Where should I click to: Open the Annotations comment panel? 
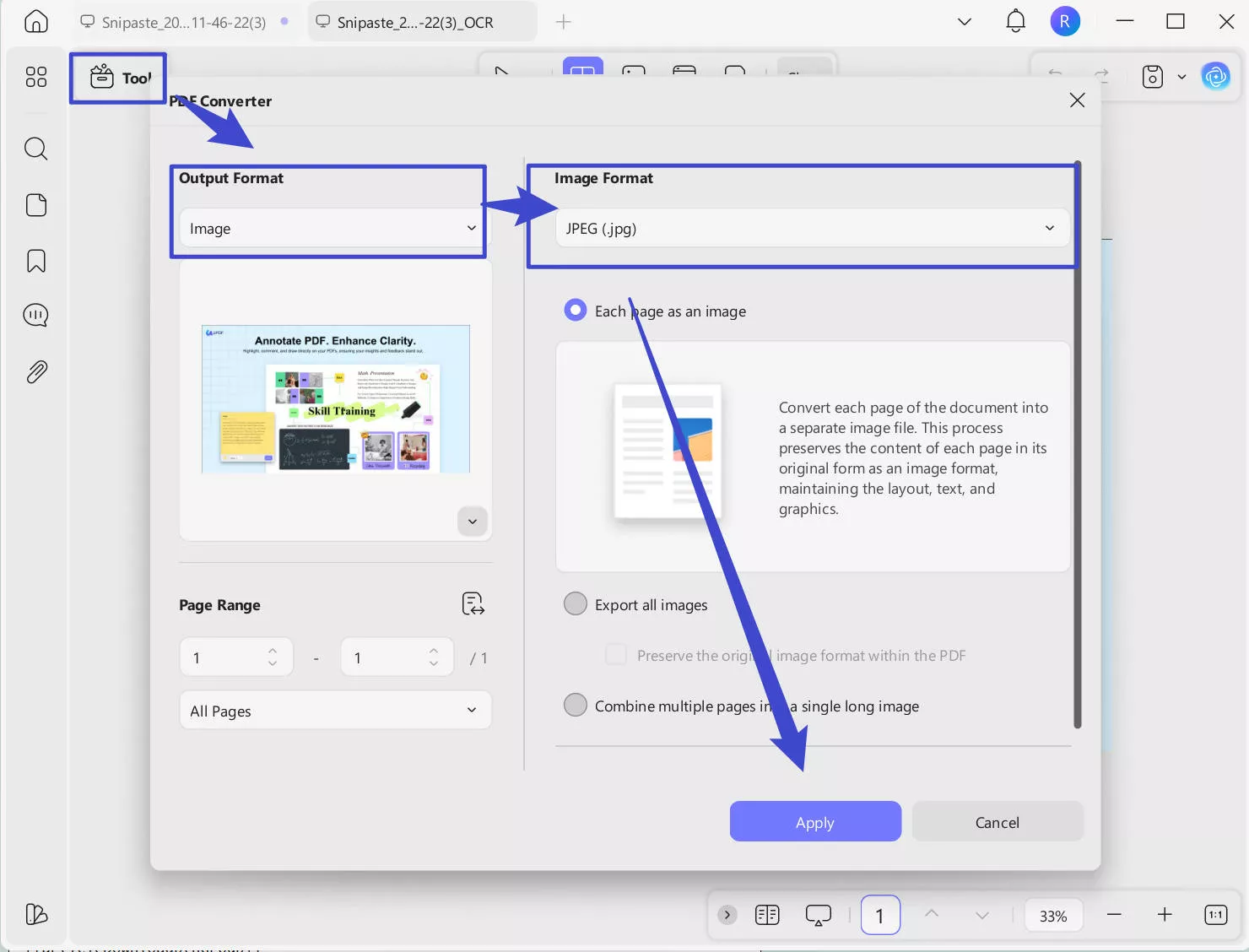tap(35, 315)
